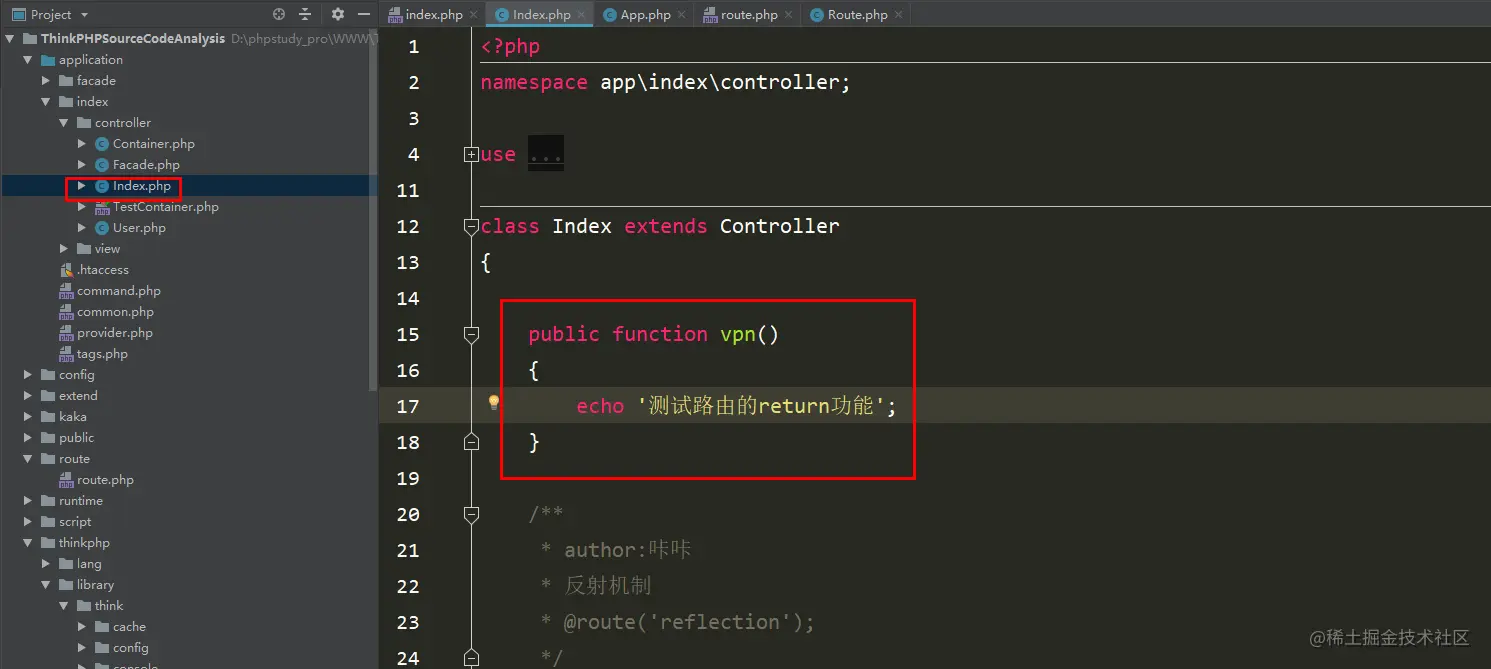Switch to the Route.php class tab
This screenshot has height=669, width=1491.
point(857,15)
